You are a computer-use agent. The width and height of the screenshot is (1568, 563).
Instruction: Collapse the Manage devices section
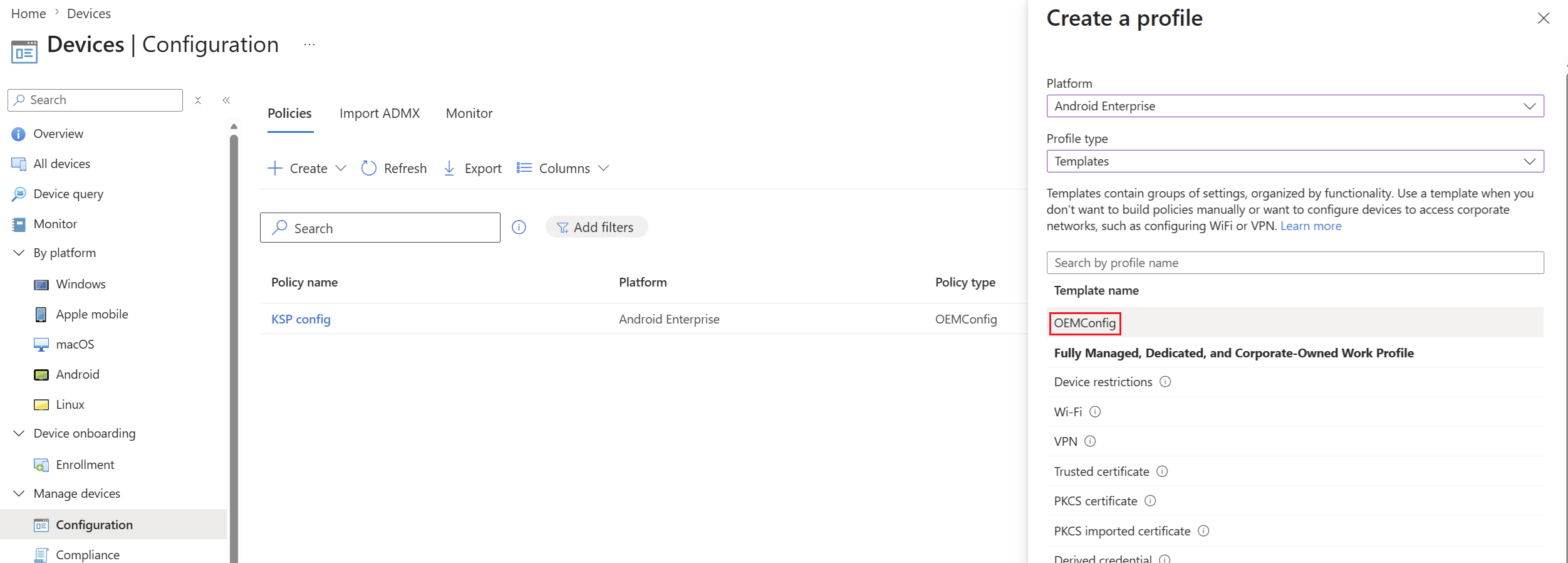[x=19, y=493]
